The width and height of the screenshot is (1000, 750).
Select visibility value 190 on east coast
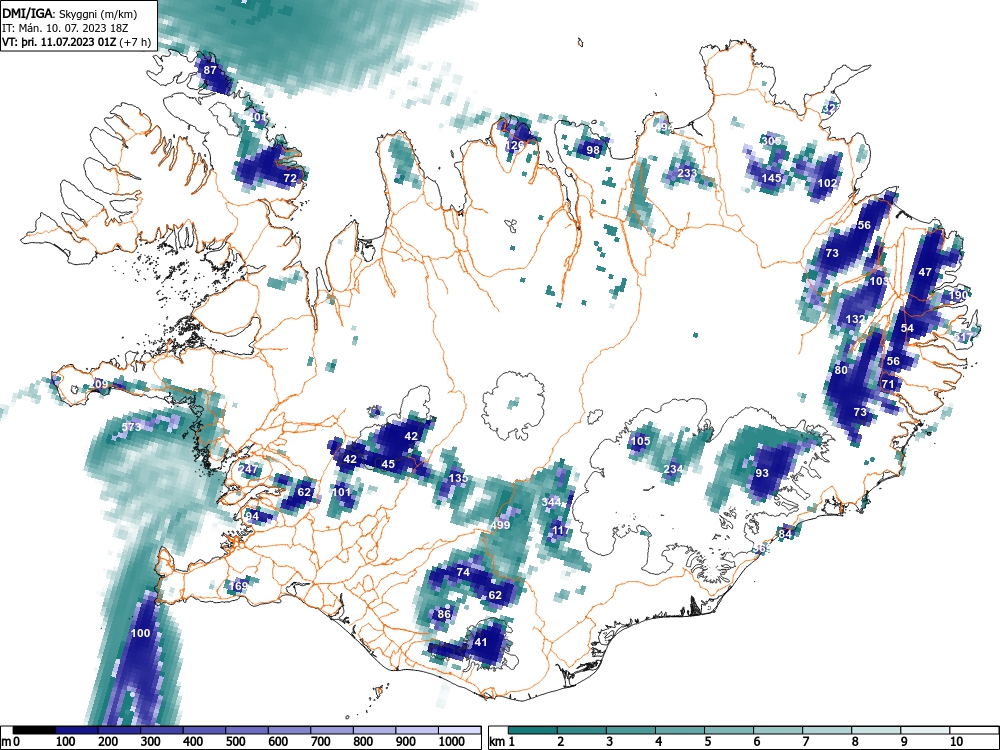(958, 295)
